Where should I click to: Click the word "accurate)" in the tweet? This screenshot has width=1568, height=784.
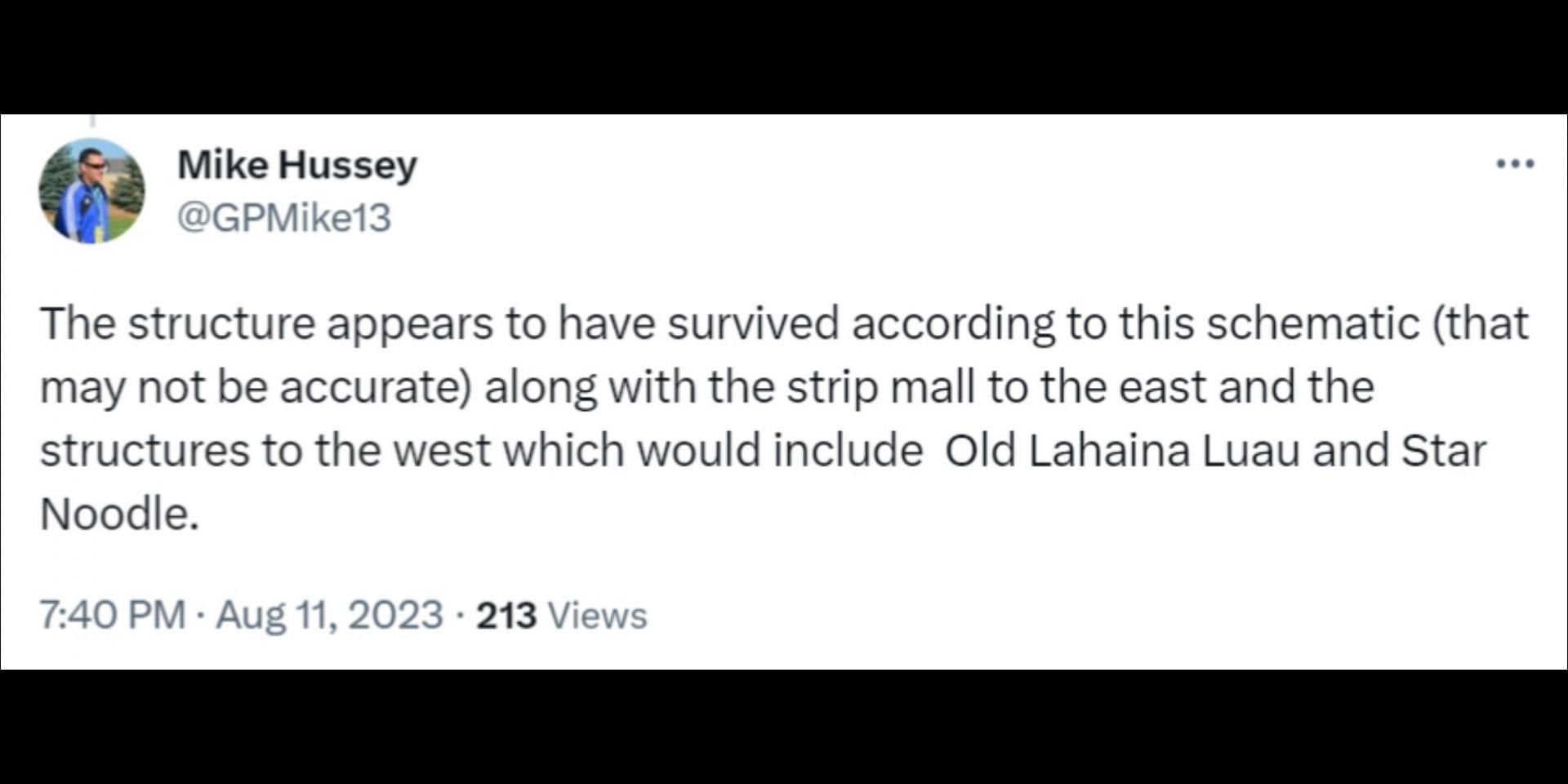click(376, 386)
